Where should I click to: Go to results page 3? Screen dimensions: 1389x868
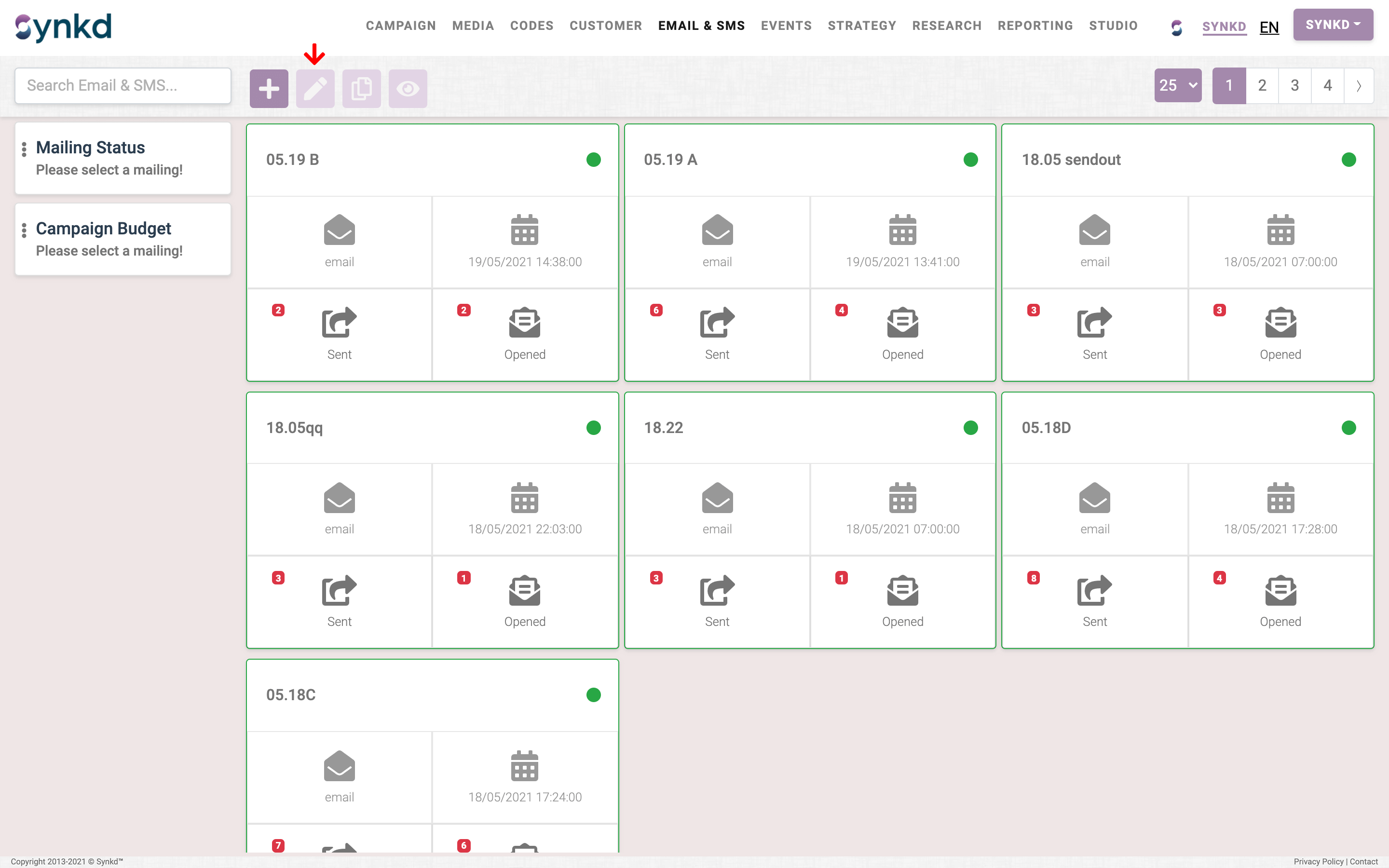point(1295,85)
